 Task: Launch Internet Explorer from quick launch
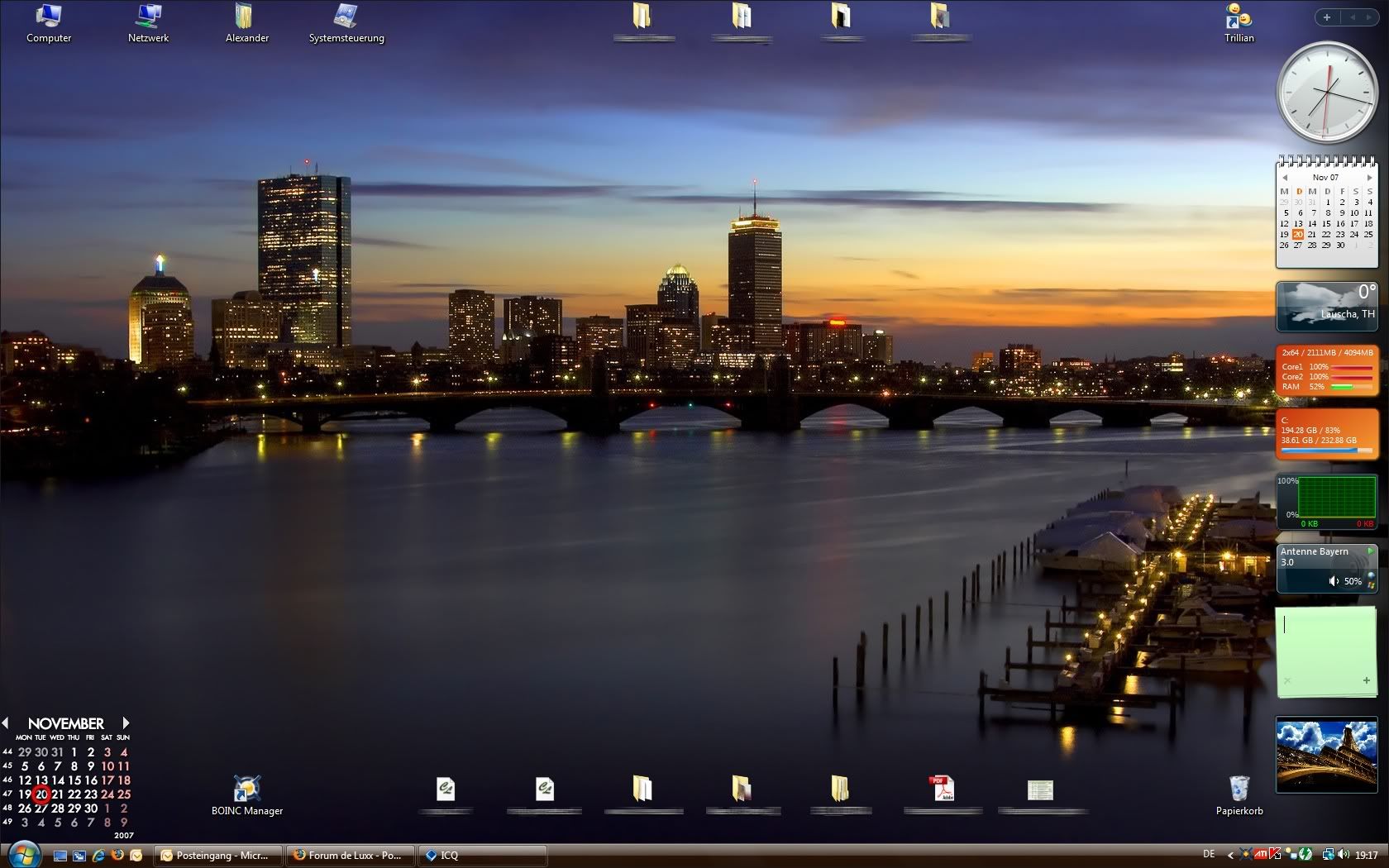98,856
